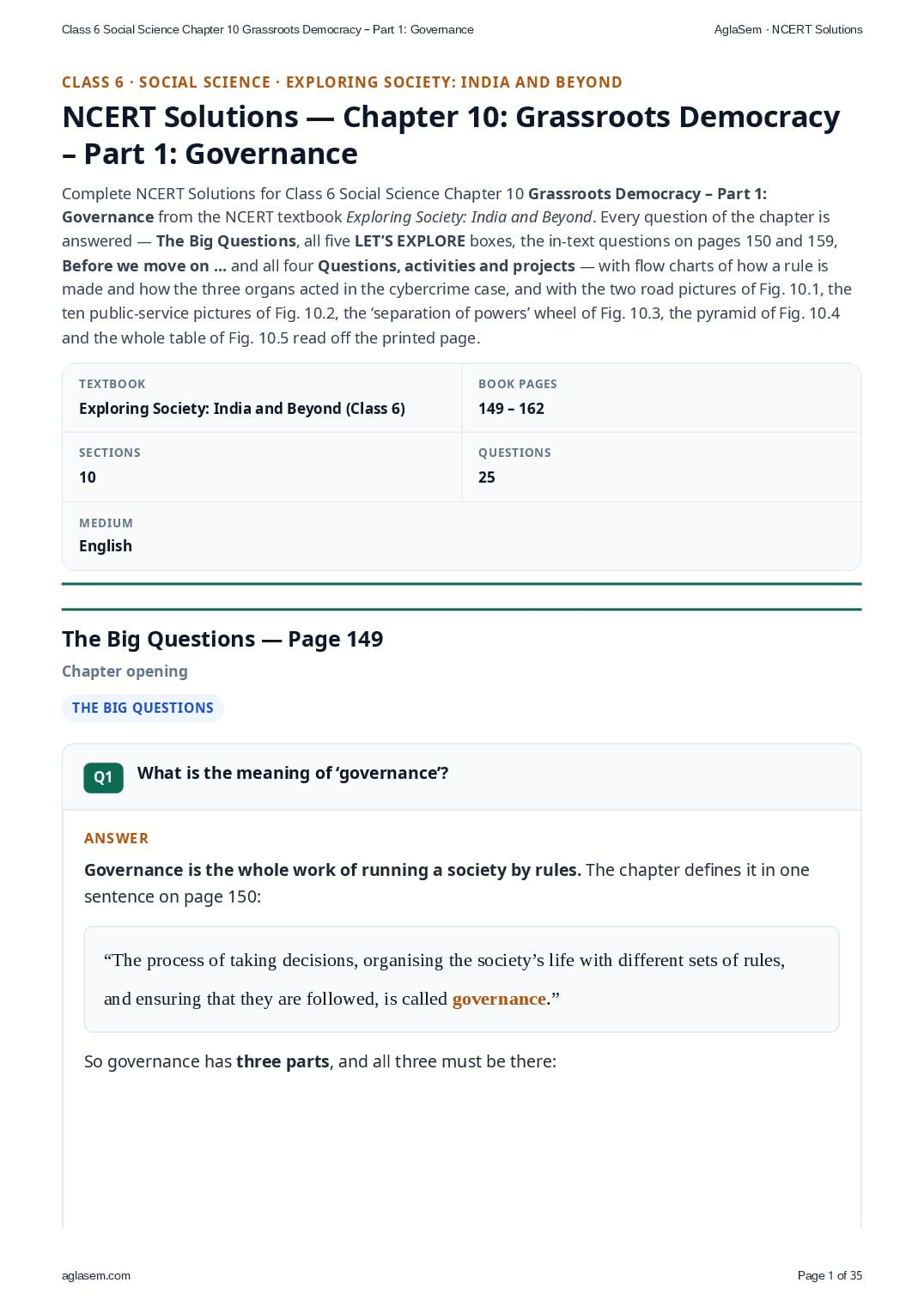Click the orange ANSWER label

point(116,838)
